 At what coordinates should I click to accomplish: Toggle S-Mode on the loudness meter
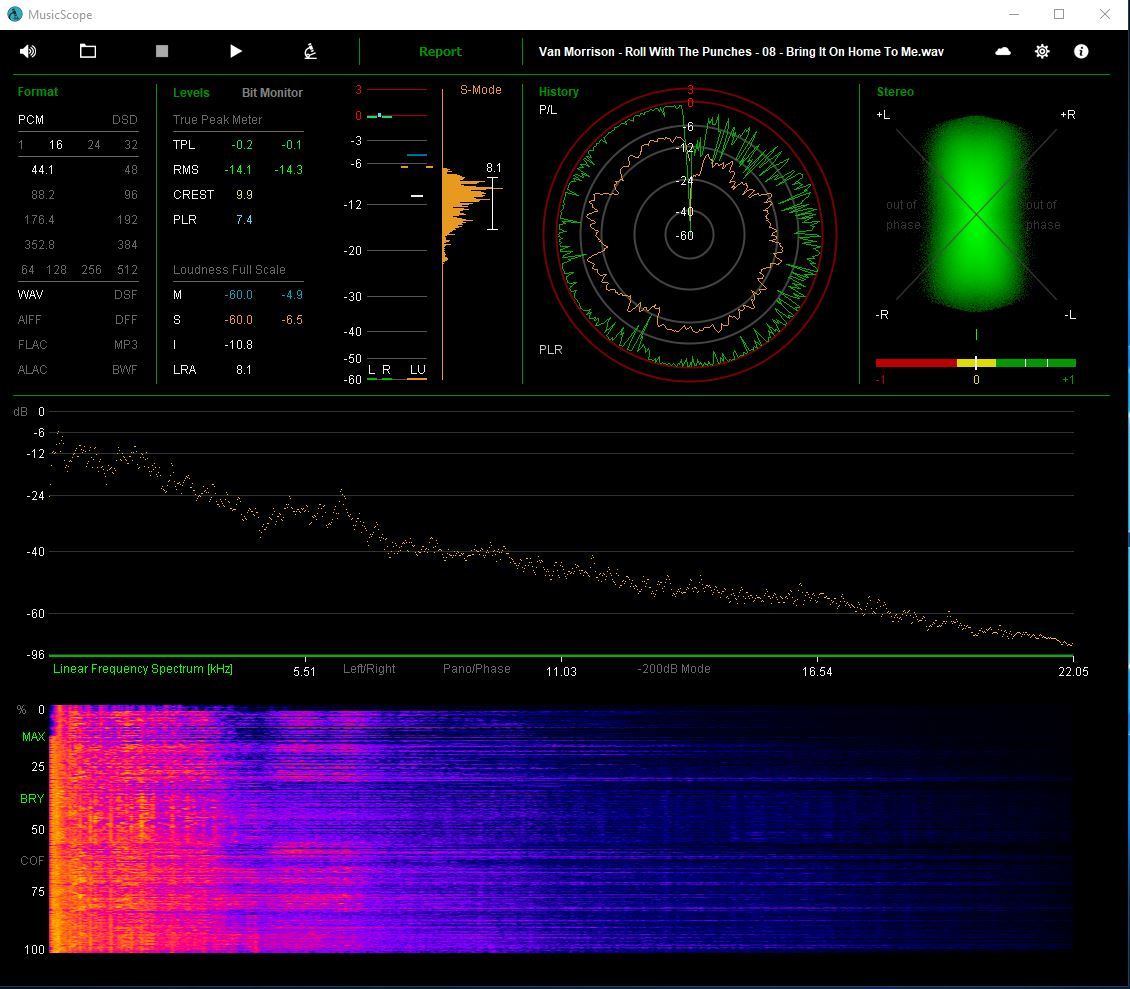click(x=480, y=90)
